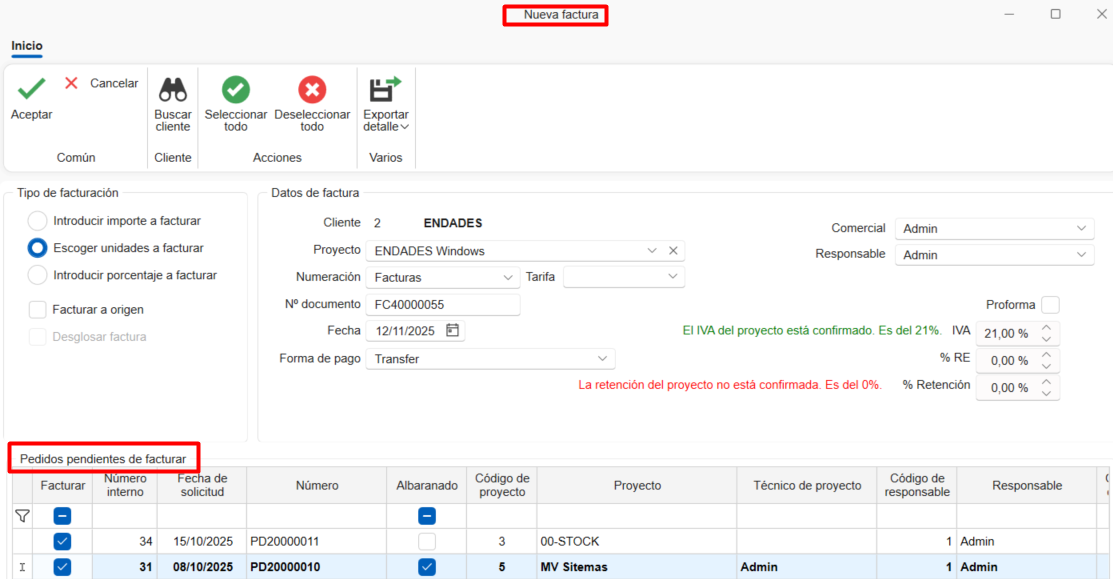Click Deseleccionar todo red icon
The height and width of the screenshot is (579, 1113).
tap(312, 90)
